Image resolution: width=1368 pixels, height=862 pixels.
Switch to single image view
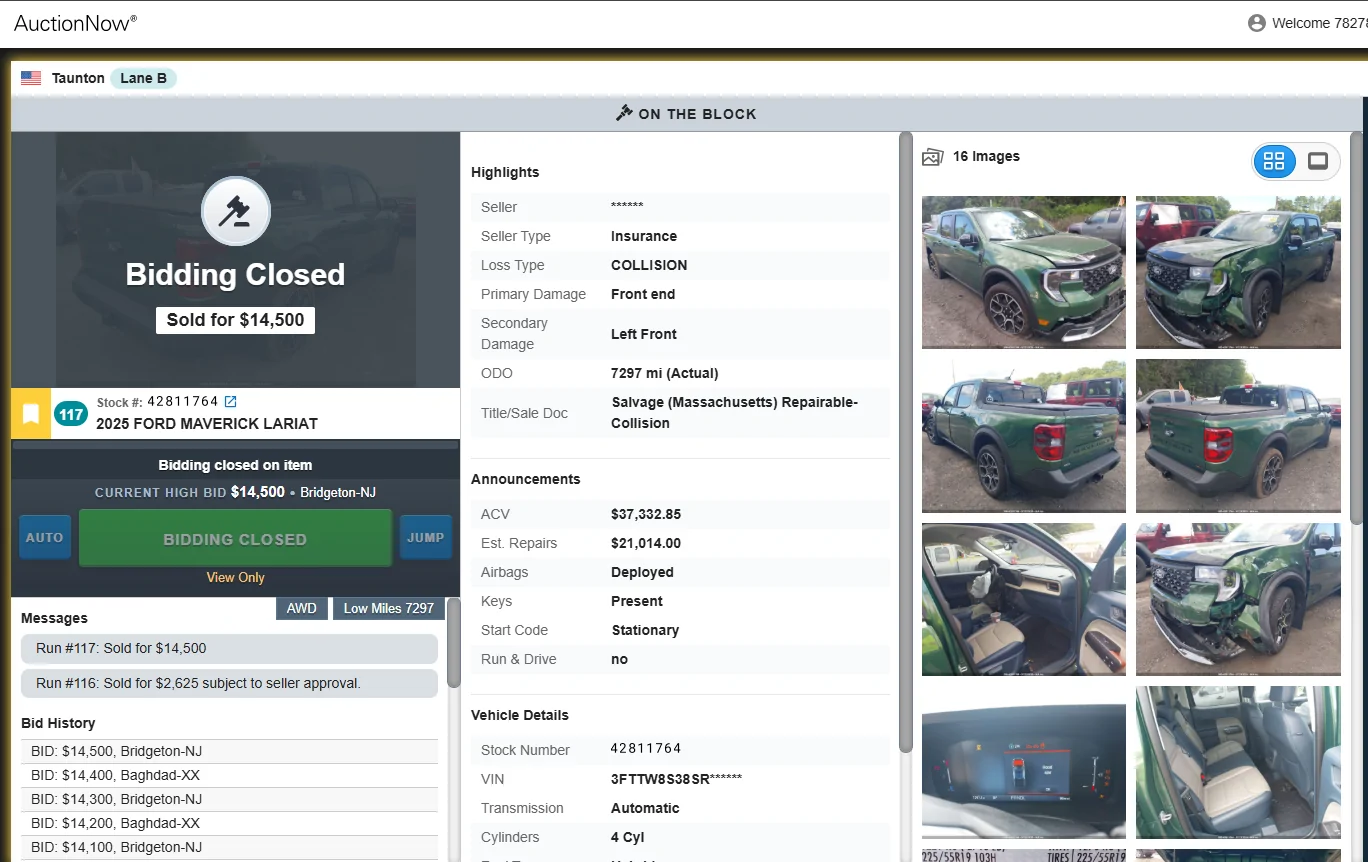[x=1318, y=161]
